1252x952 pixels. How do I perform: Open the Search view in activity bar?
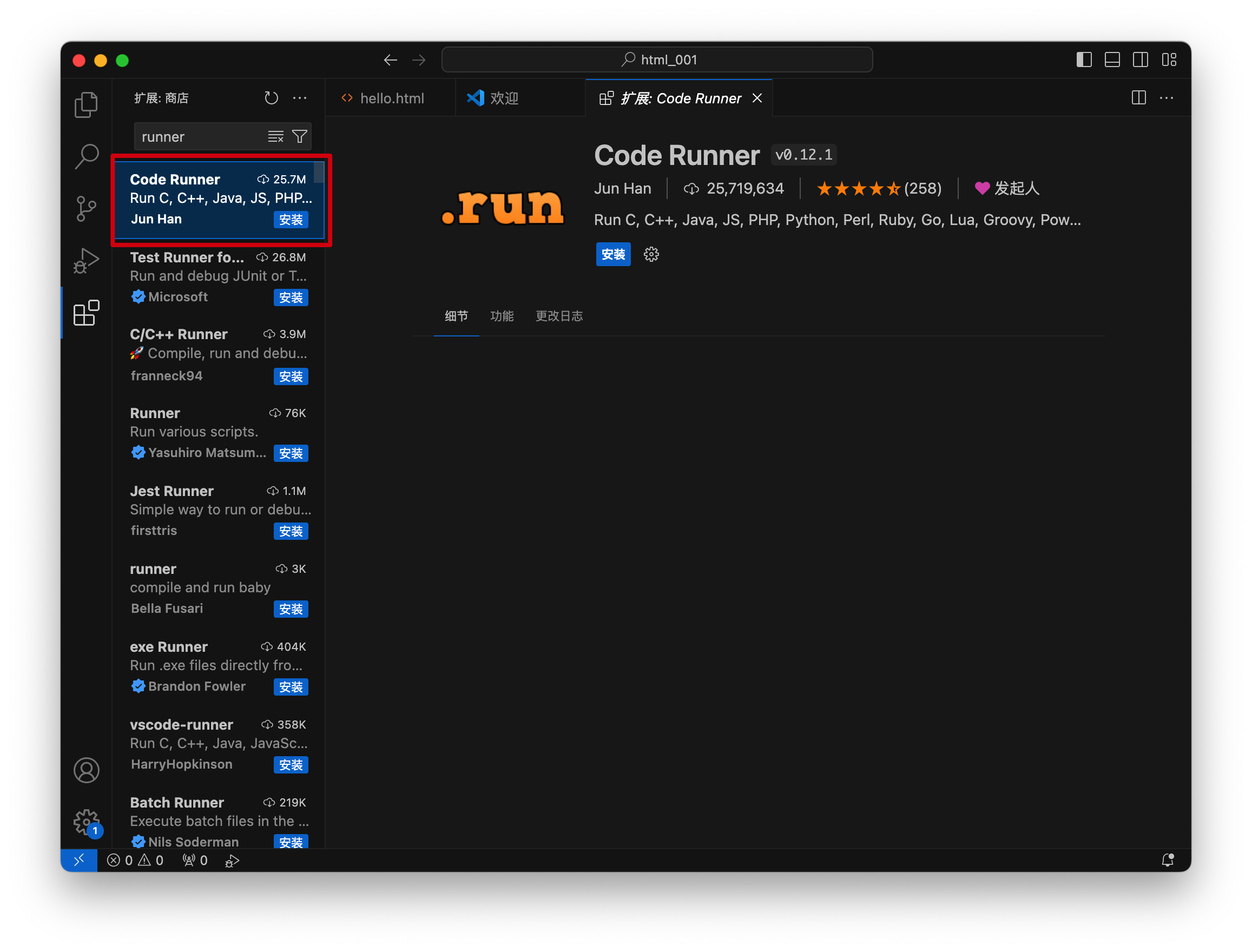86,156
